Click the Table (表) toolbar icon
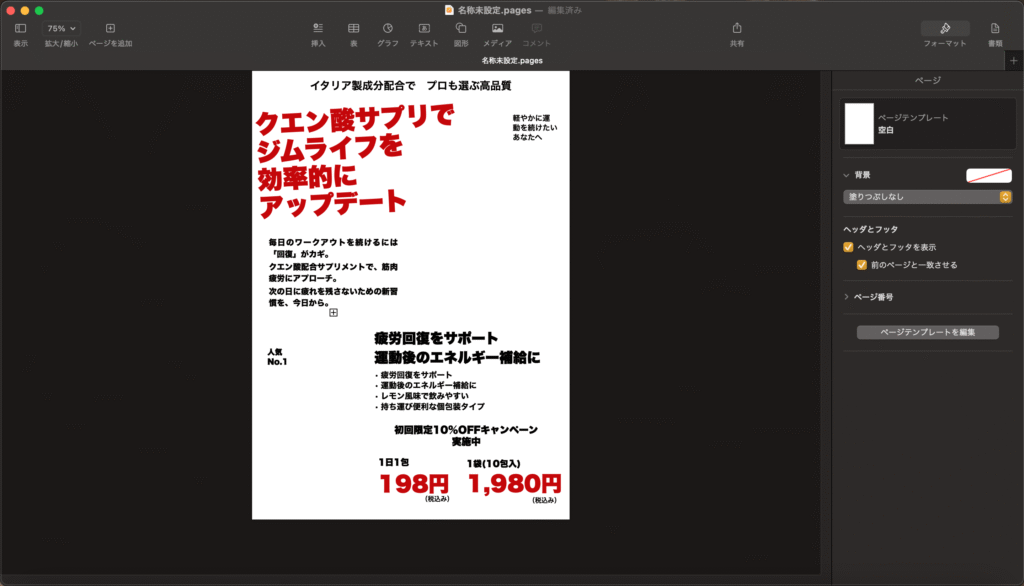Viewport: 1024px width, 586px height. tap(353, 28)
